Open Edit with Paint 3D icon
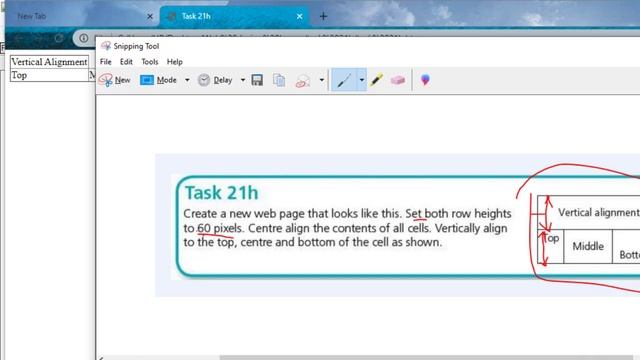This screenshot has height=360, width=640. coord(425,80)
